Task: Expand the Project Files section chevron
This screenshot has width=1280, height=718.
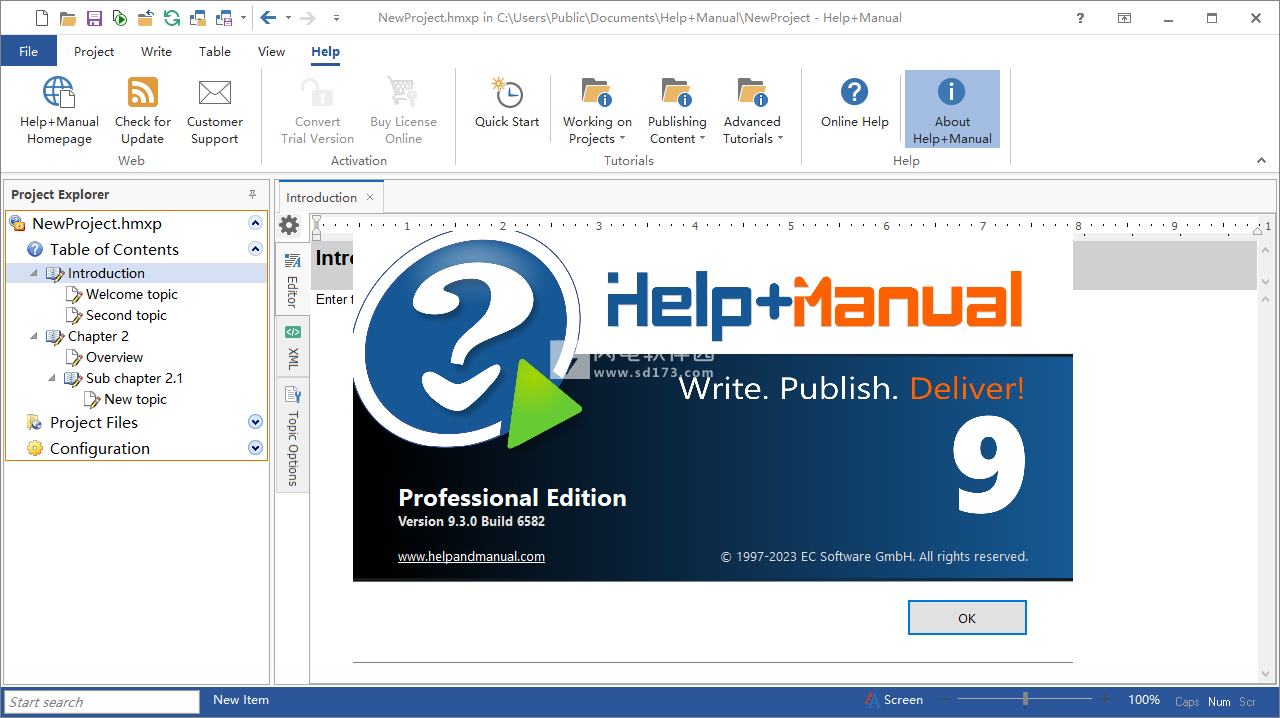Action: [255, 422]
